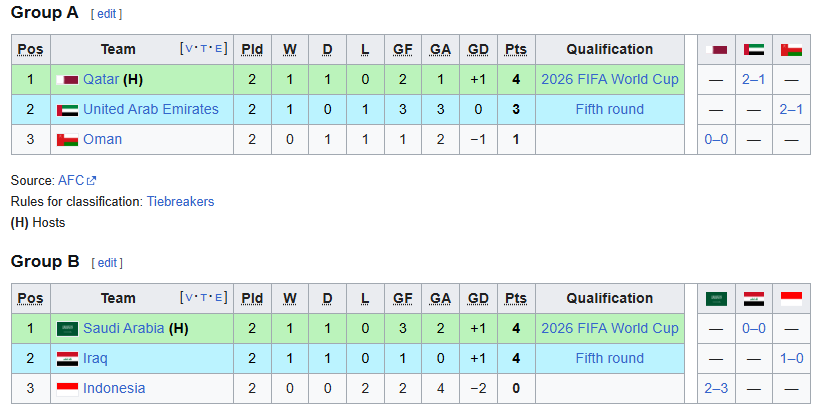Edit the Group B section
835x419 pixels.
click(107, 263)
